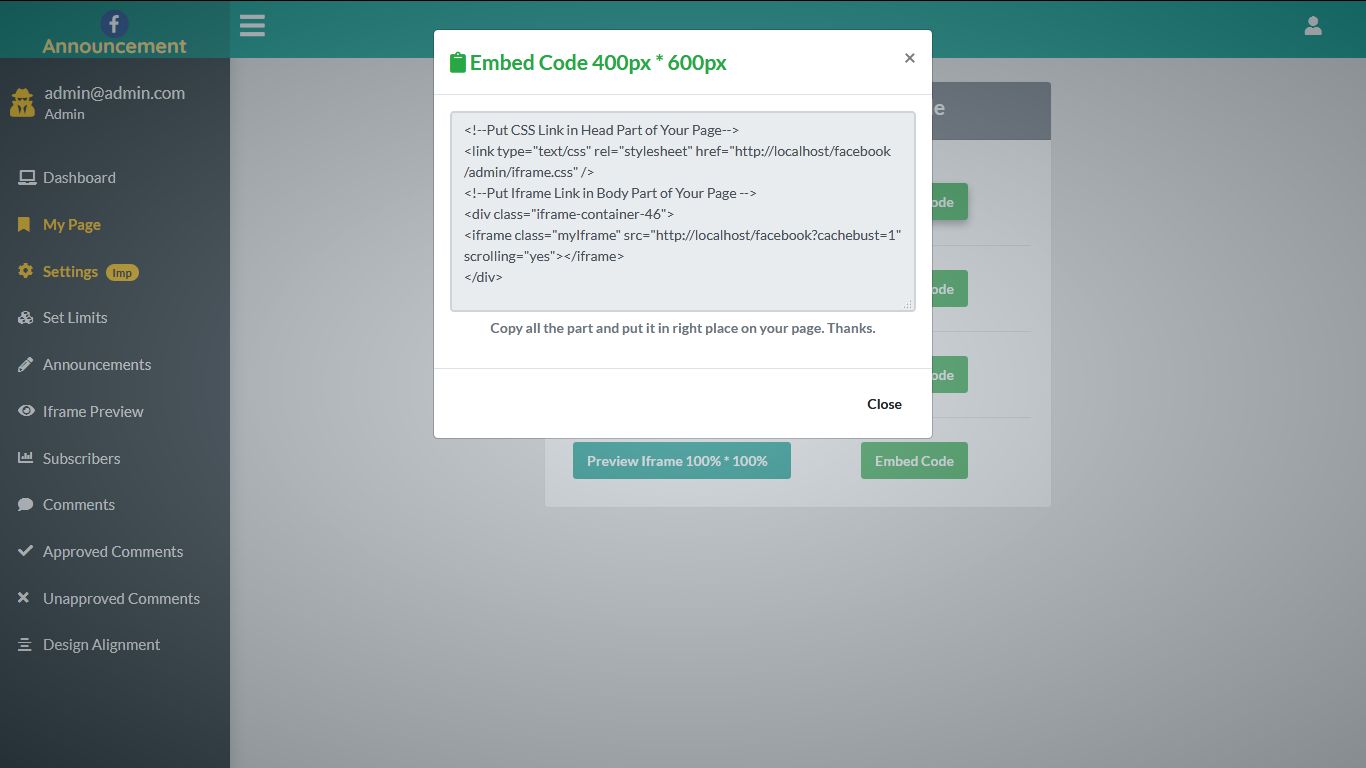The width and height of the screenshot is (1366, 768).
Task: Open the Design Alignment menu item
Action: 101,644
